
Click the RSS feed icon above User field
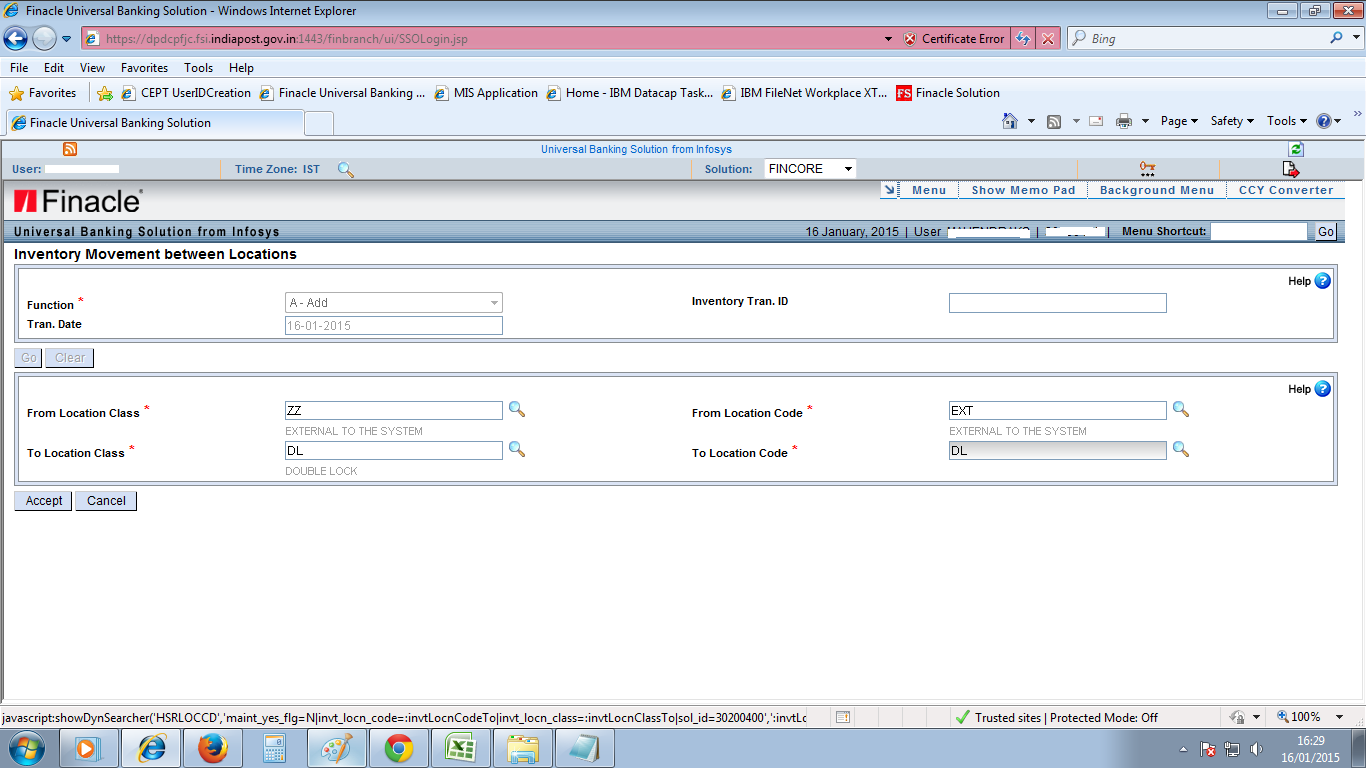tap(68, 147)
